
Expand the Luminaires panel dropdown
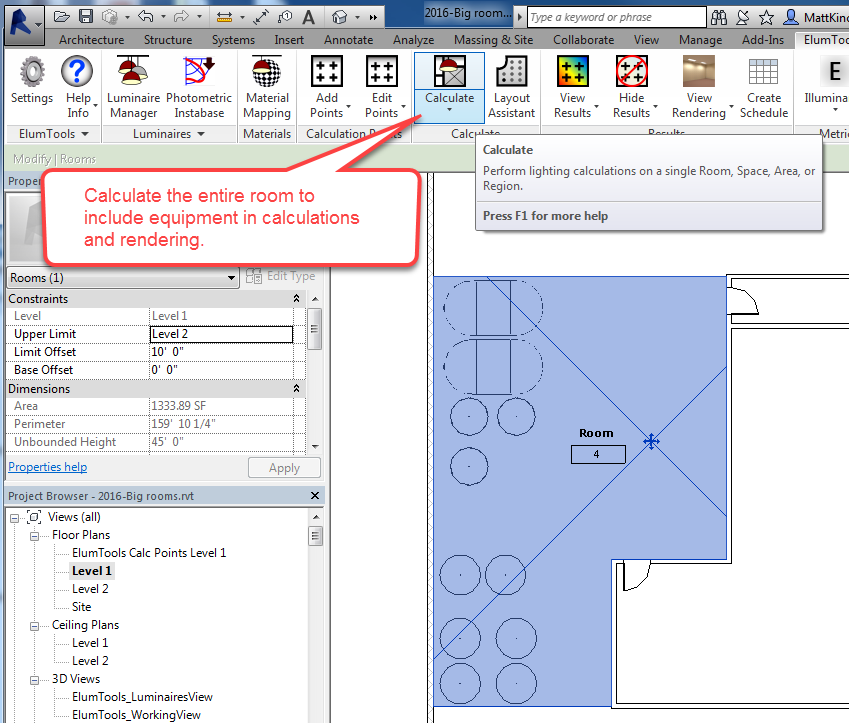201,134
